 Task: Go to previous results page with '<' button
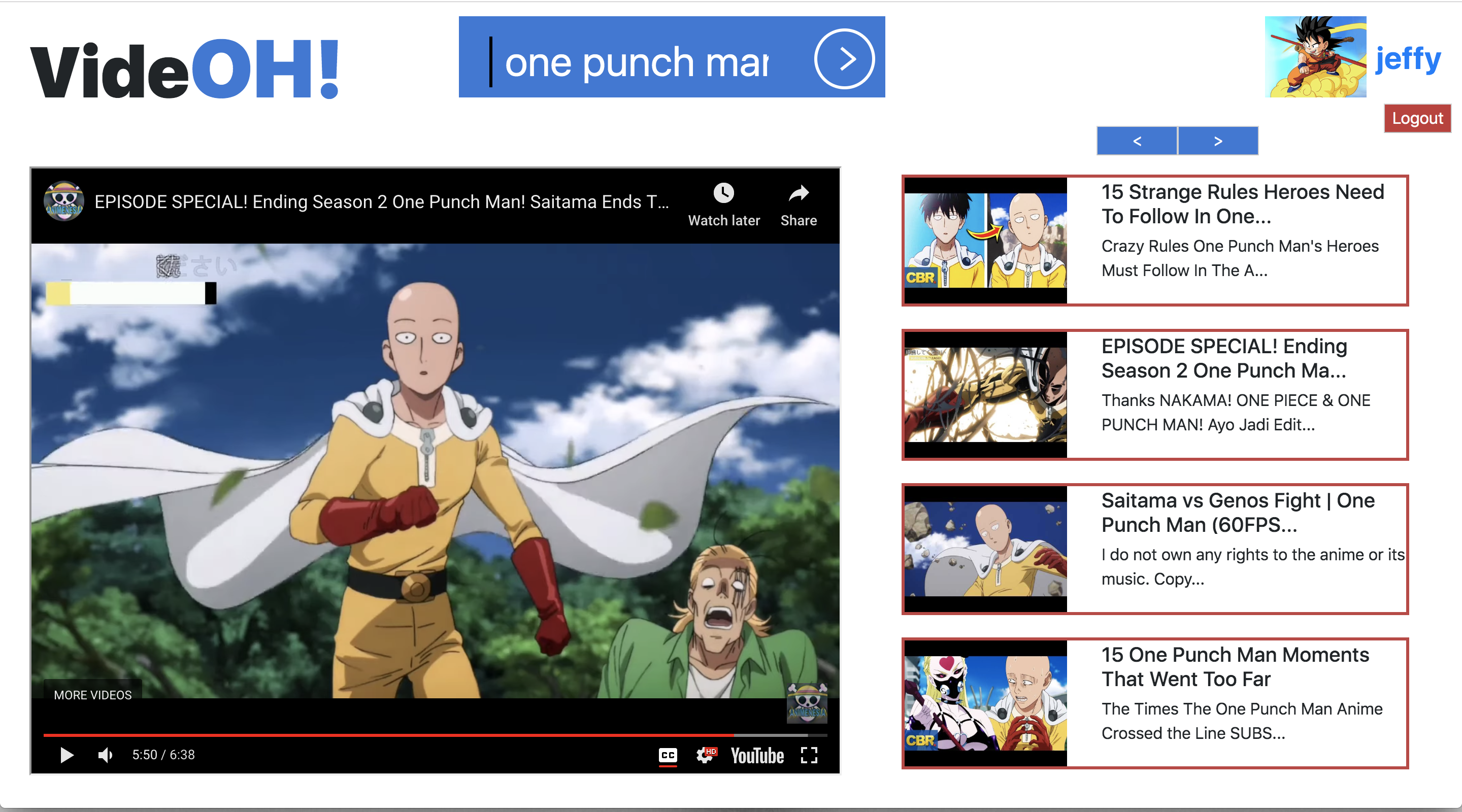[1137, 141]
